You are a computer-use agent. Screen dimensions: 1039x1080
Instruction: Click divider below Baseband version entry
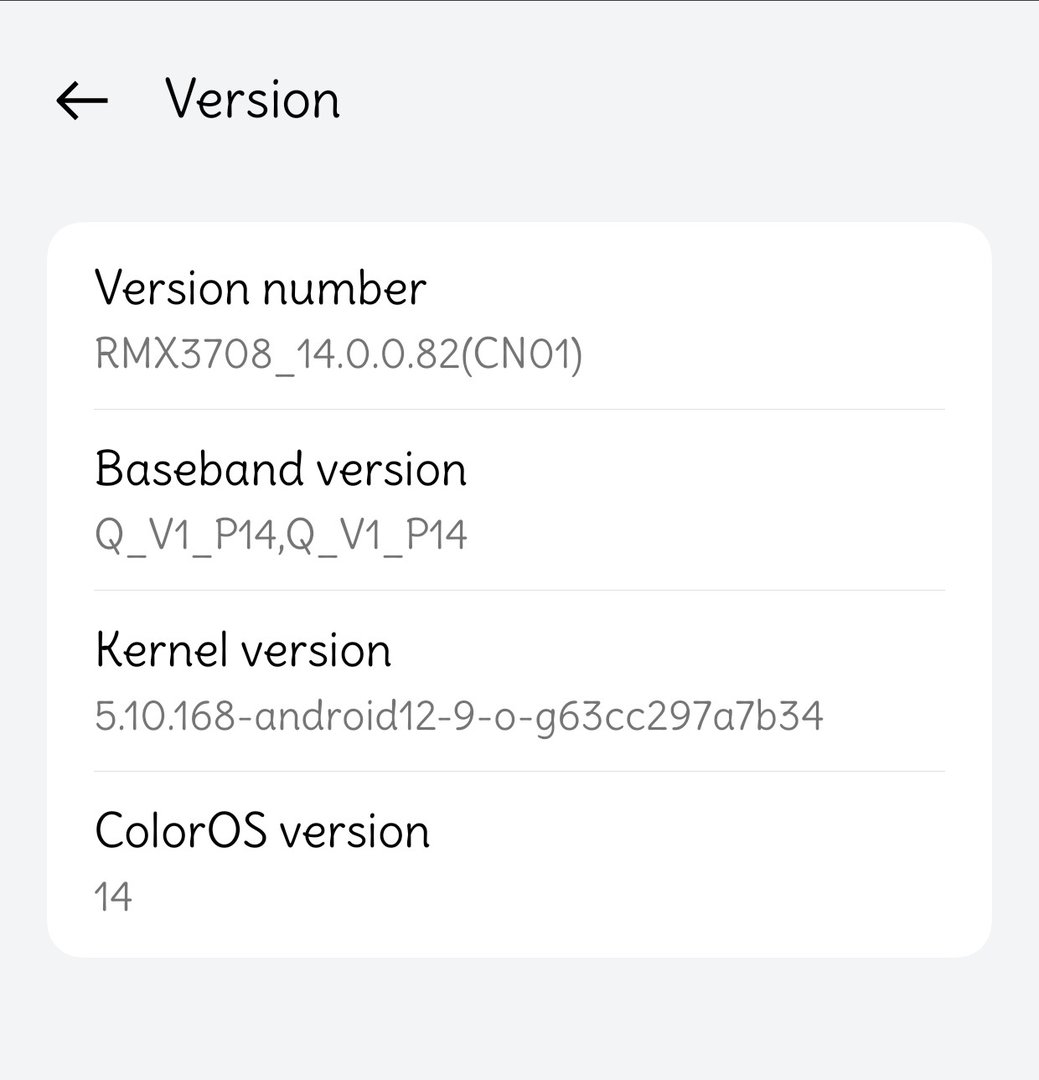click(x=519, y=590)
